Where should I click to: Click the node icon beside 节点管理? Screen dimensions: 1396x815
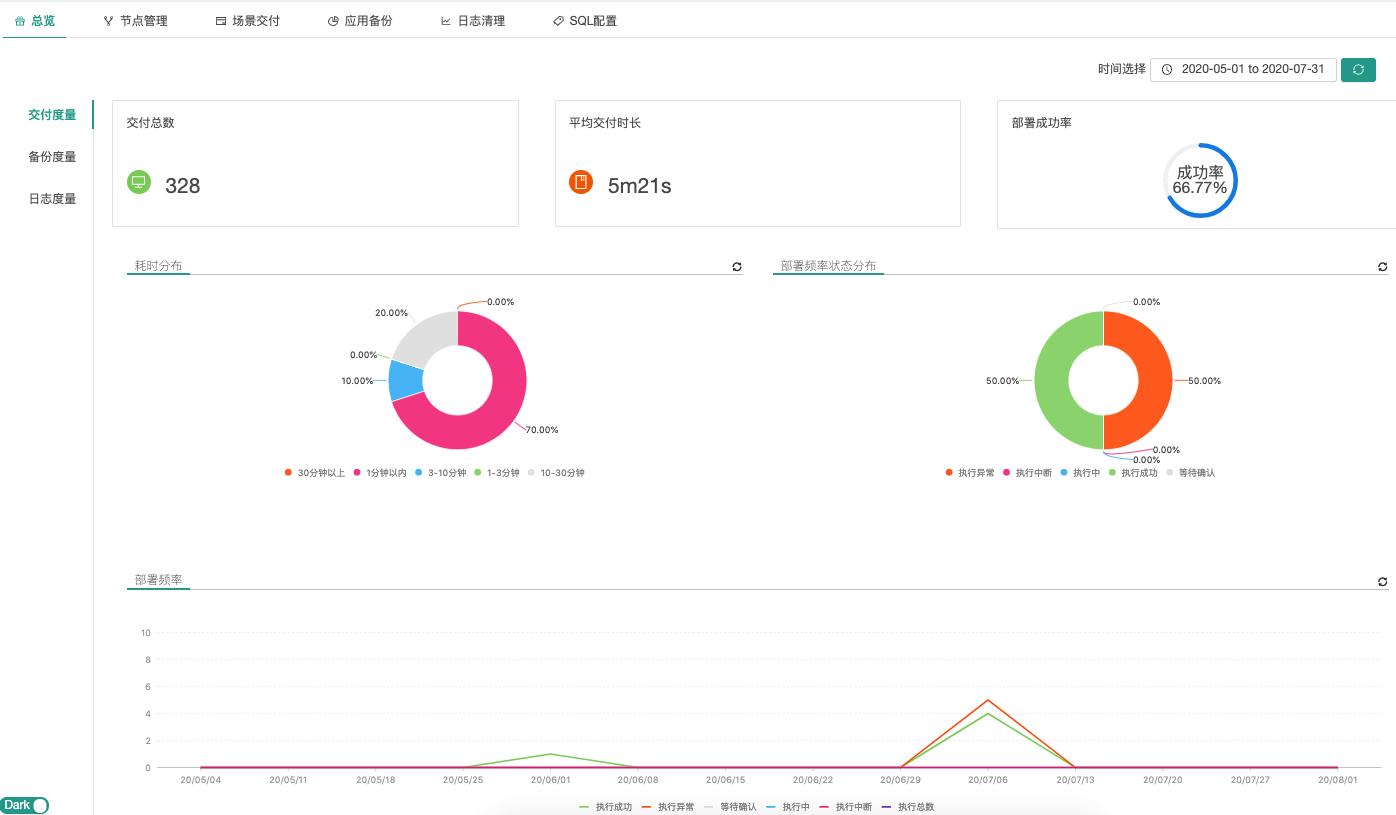(107, 19)
